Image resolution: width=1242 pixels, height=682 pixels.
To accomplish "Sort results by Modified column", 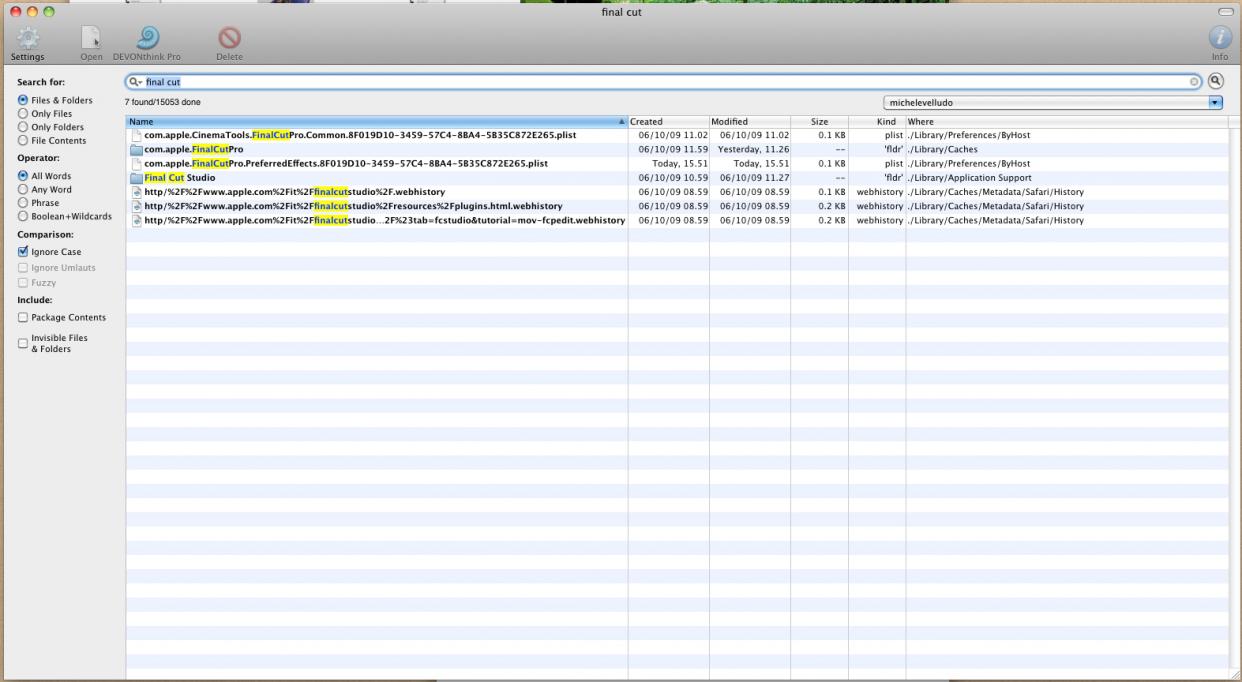I will 749,122.
